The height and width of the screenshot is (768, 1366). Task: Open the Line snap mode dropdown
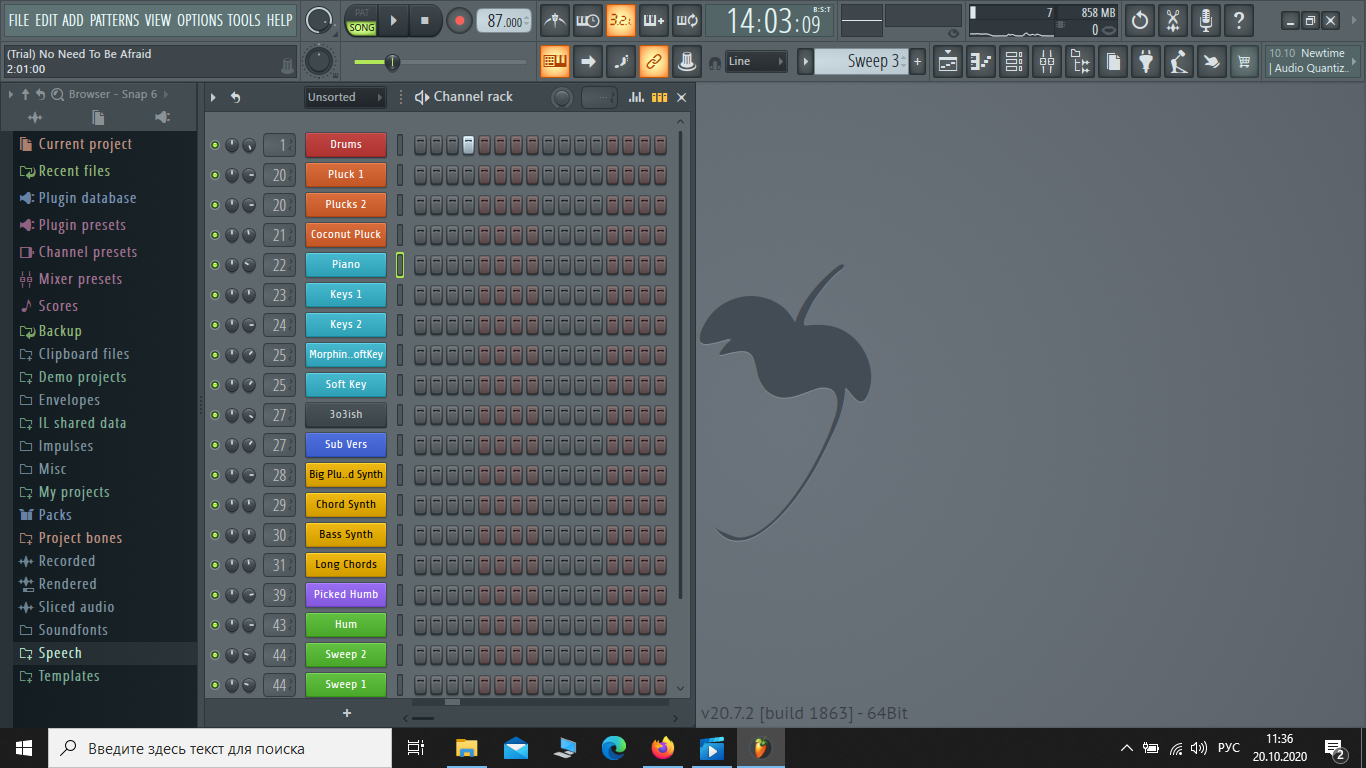[x=755, y=62]
